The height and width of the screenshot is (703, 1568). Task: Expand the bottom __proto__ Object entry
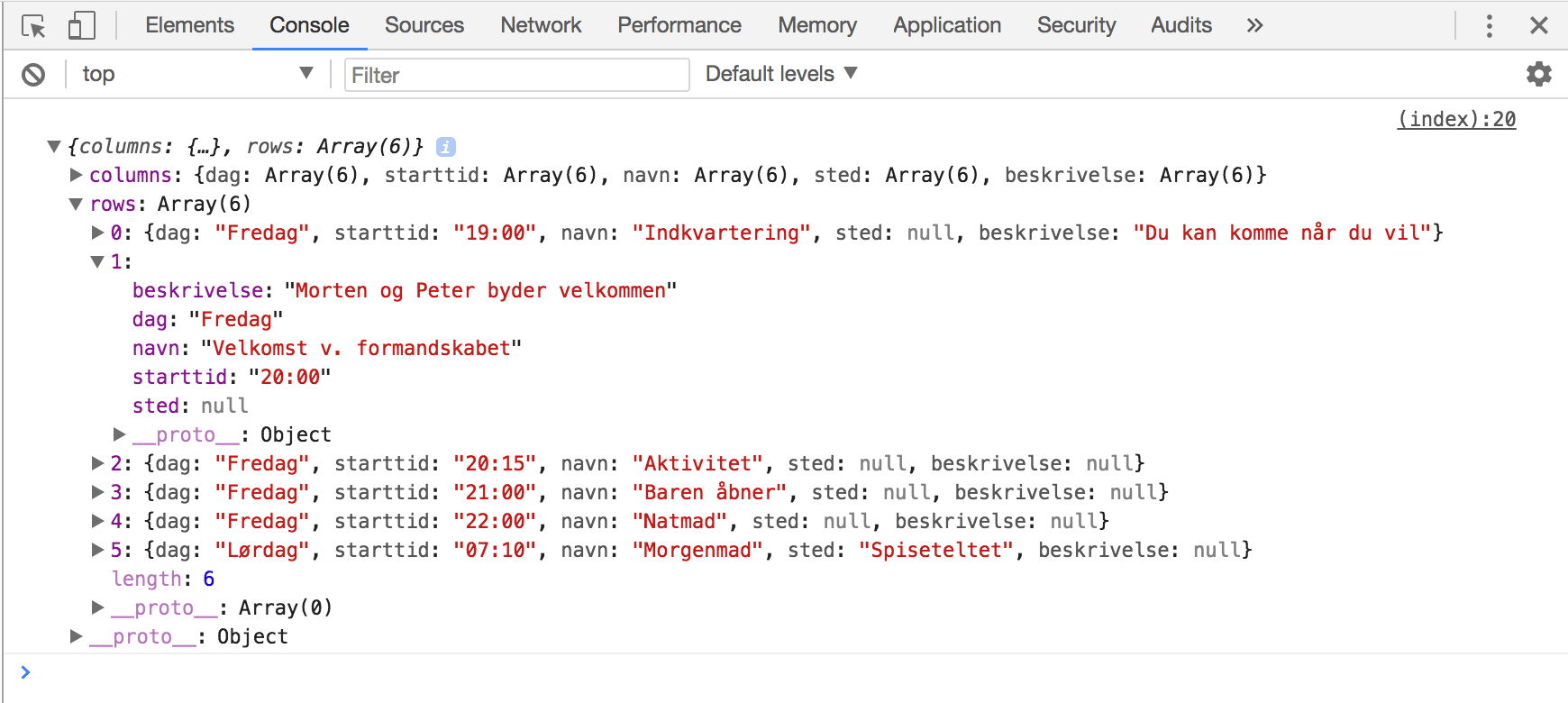(x=76, y=636)
